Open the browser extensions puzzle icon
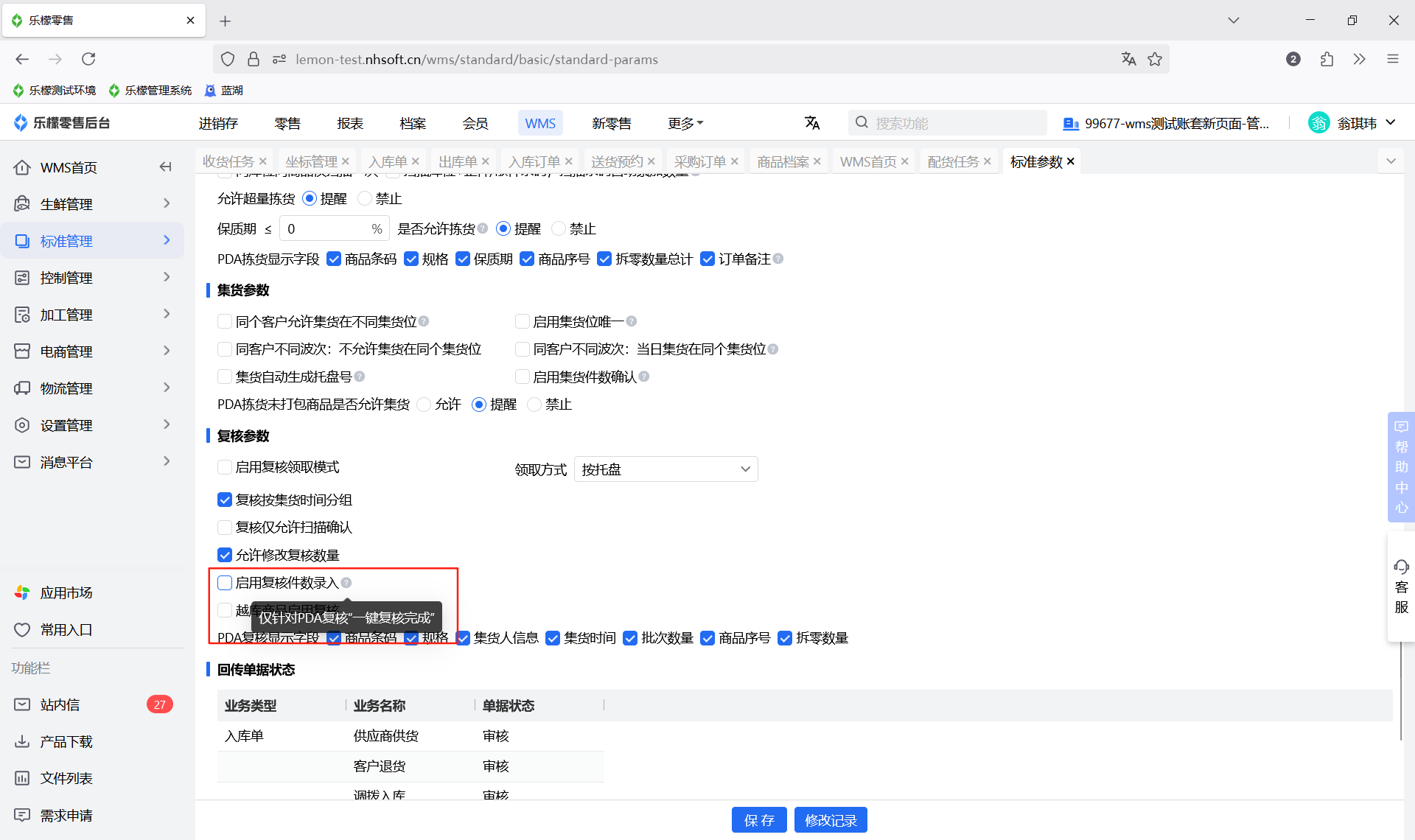 tap(1327, 59)
